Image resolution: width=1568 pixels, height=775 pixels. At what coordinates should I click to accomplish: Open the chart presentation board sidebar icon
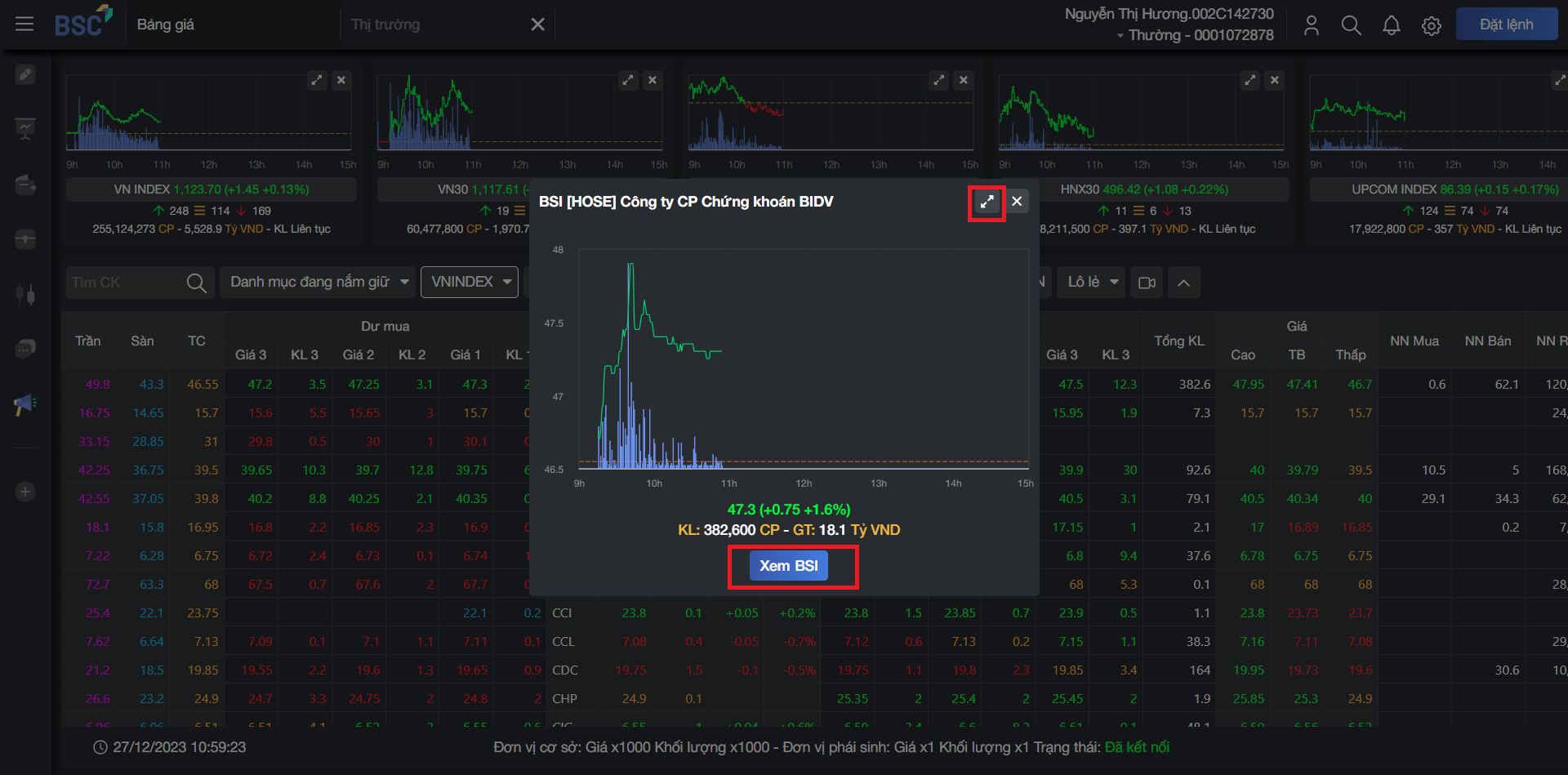click(25, 128)
